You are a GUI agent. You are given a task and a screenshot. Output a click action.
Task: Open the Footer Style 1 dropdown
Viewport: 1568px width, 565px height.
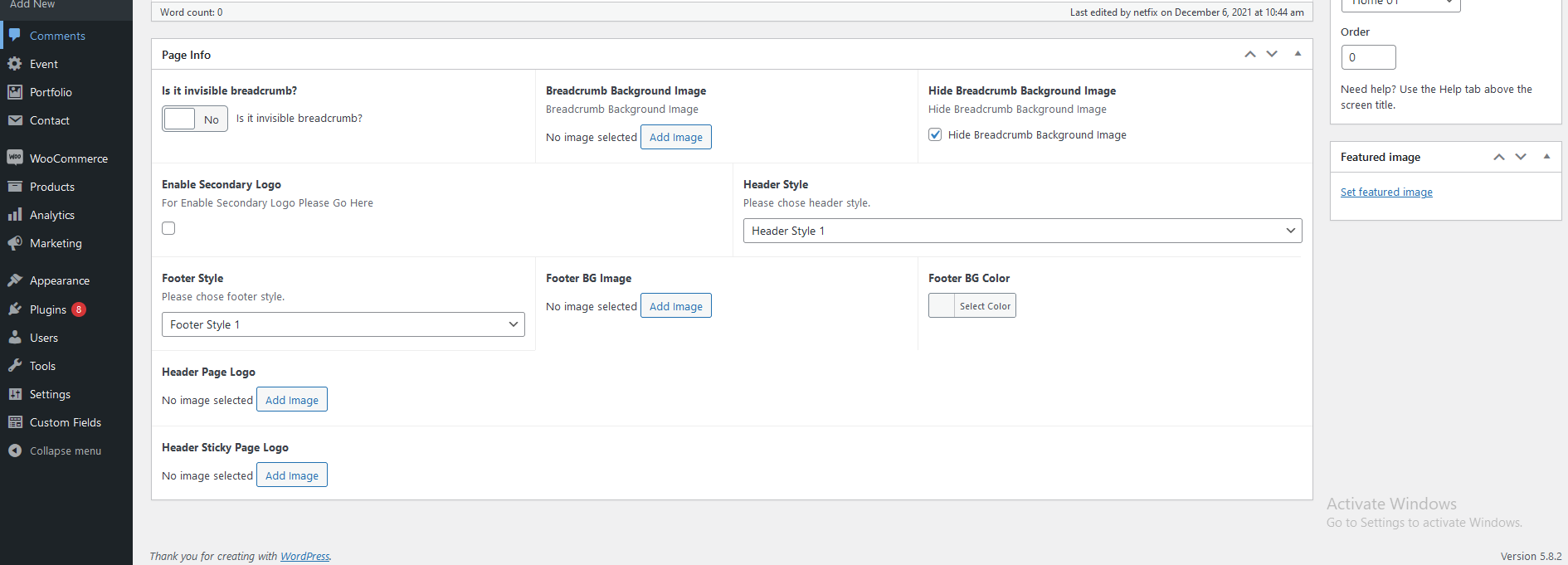point(343,324)
